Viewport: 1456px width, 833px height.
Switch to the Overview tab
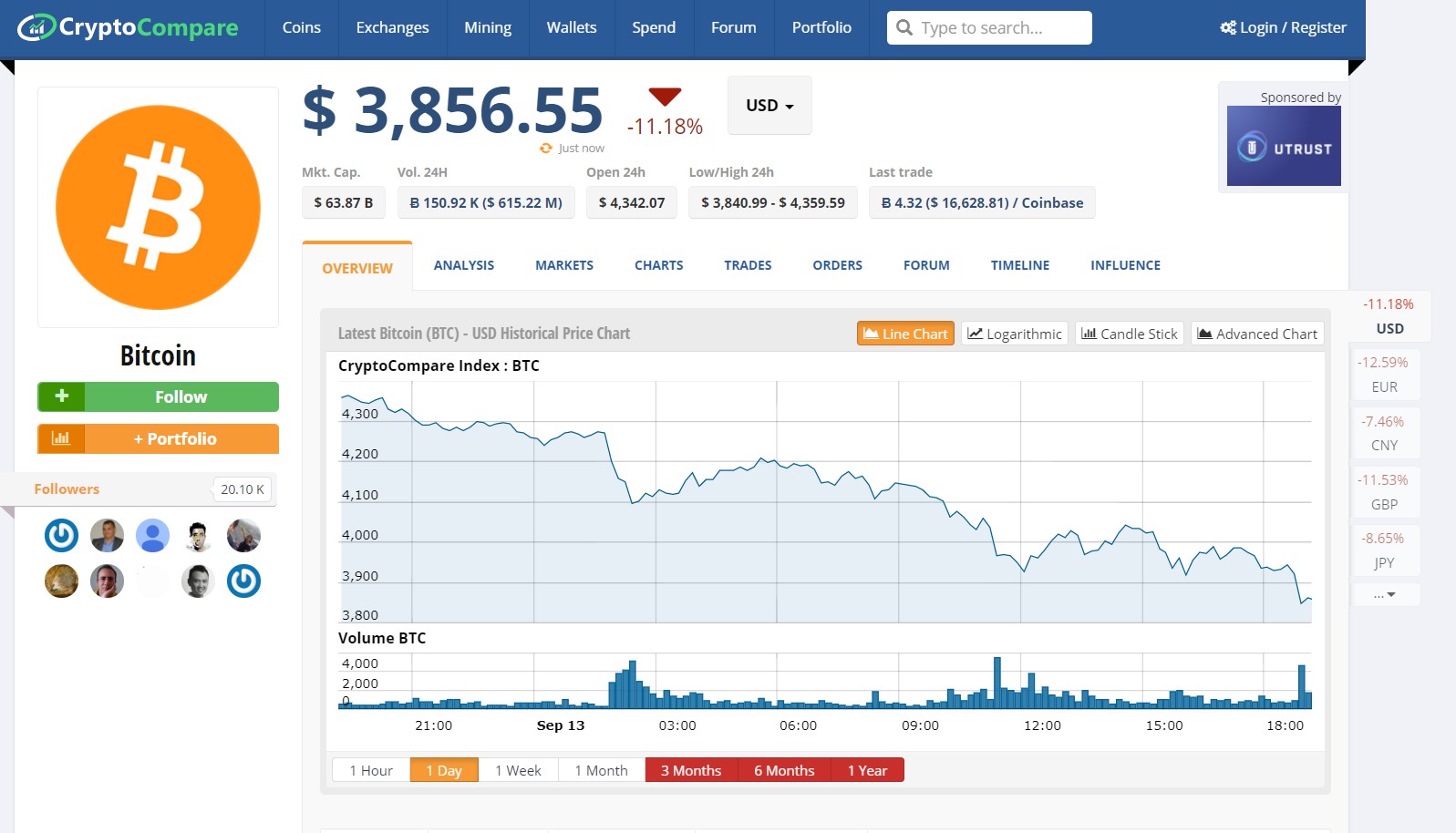click(x=357, y=267)
